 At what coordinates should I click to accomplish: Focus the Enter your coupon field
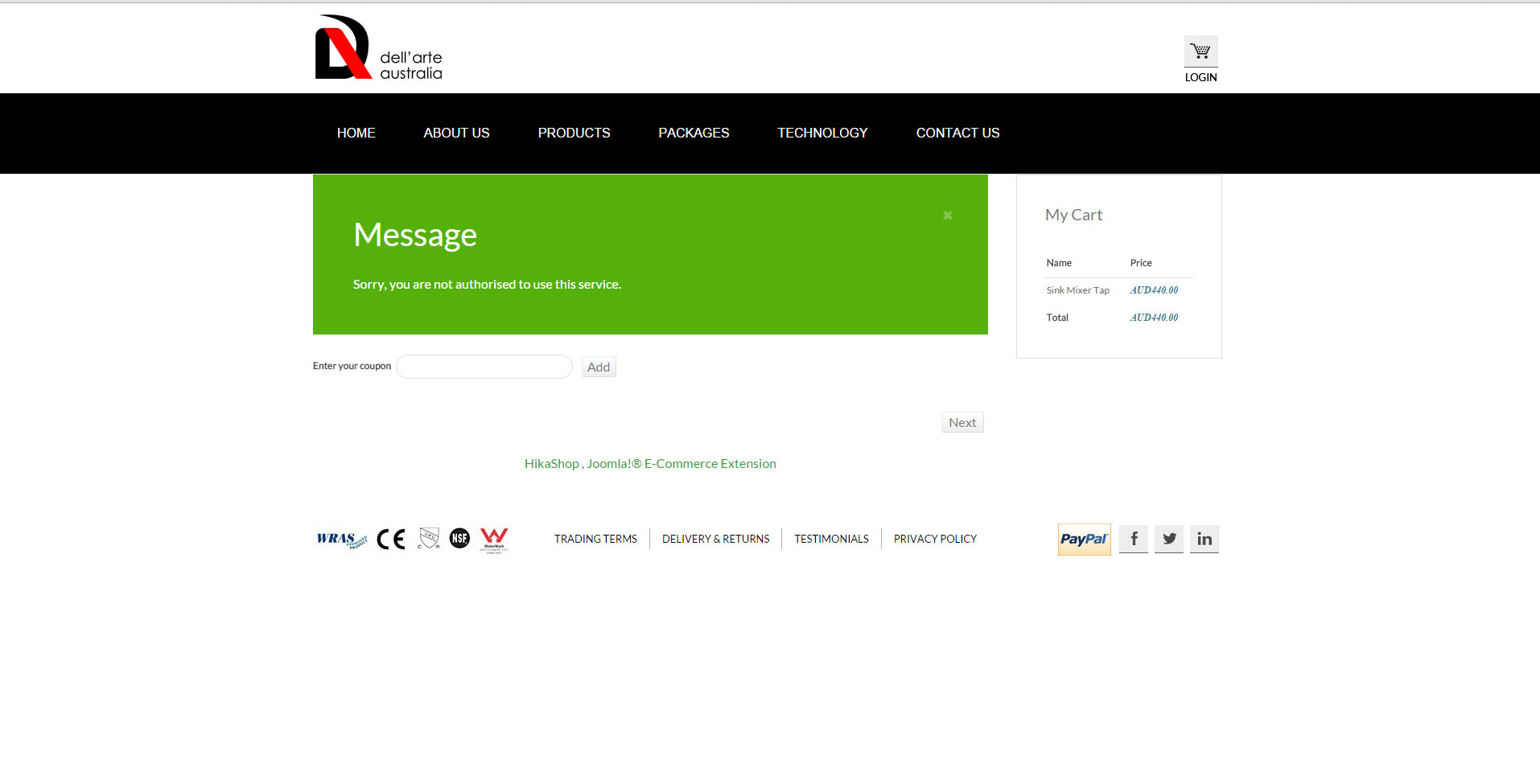tap(484, 367)
